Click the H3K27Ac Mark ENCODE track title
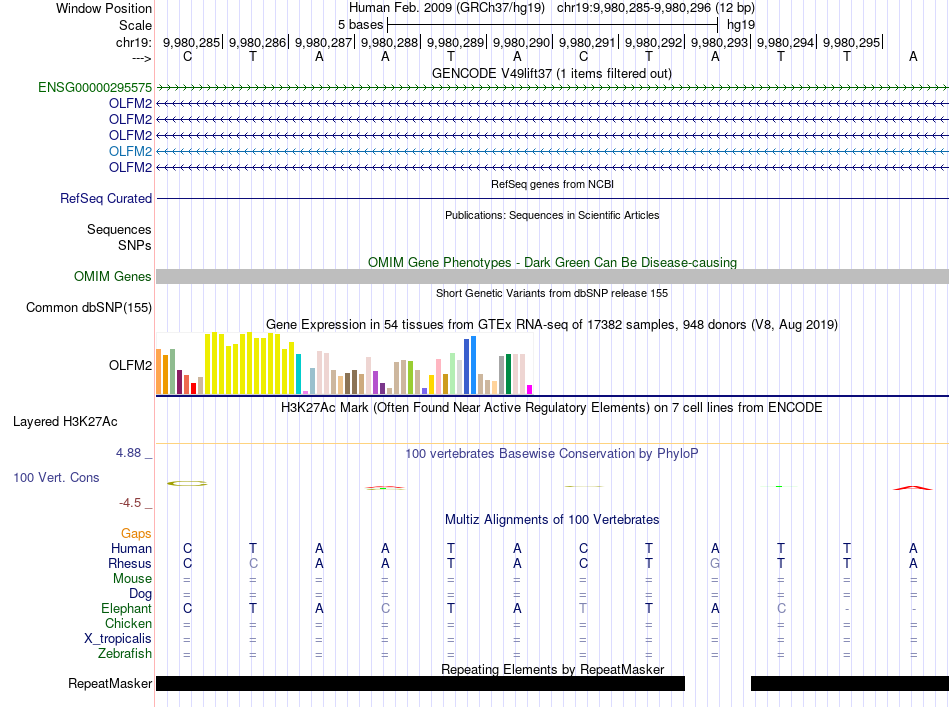This screenshot has width=950, height=707. (x=551, y=407)
